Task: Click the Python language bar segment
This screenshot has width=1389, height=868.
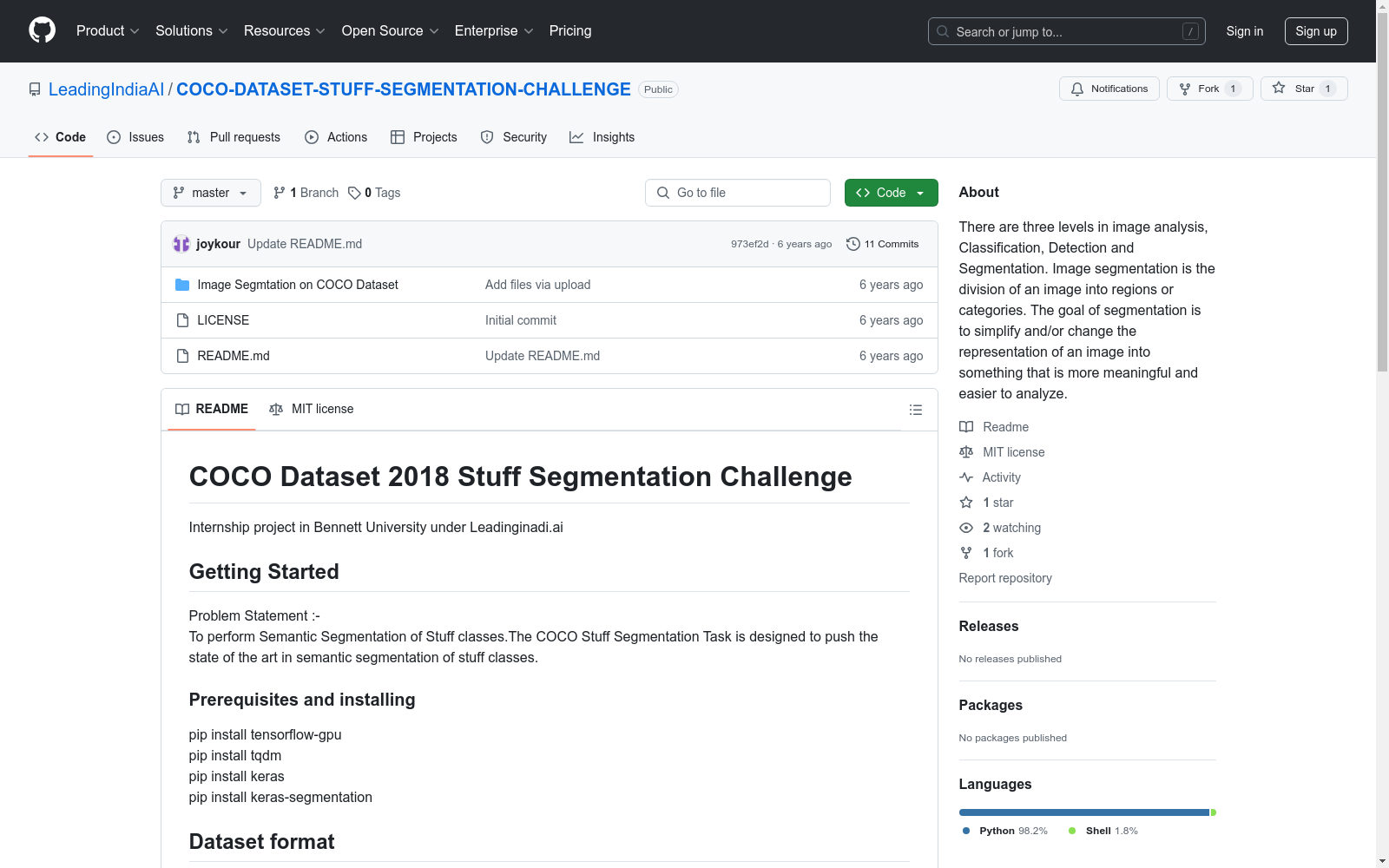Action: click(x=1084, y=812)
